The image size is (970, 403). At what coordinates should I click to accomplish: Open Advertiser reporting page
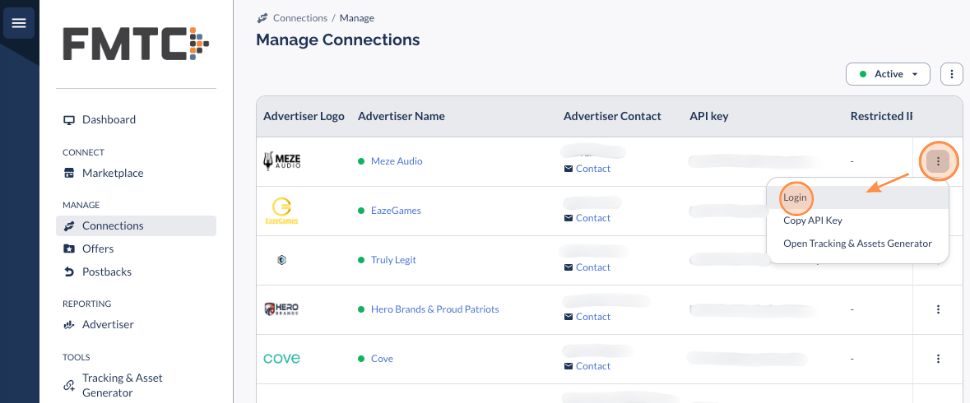coord(107,325)
